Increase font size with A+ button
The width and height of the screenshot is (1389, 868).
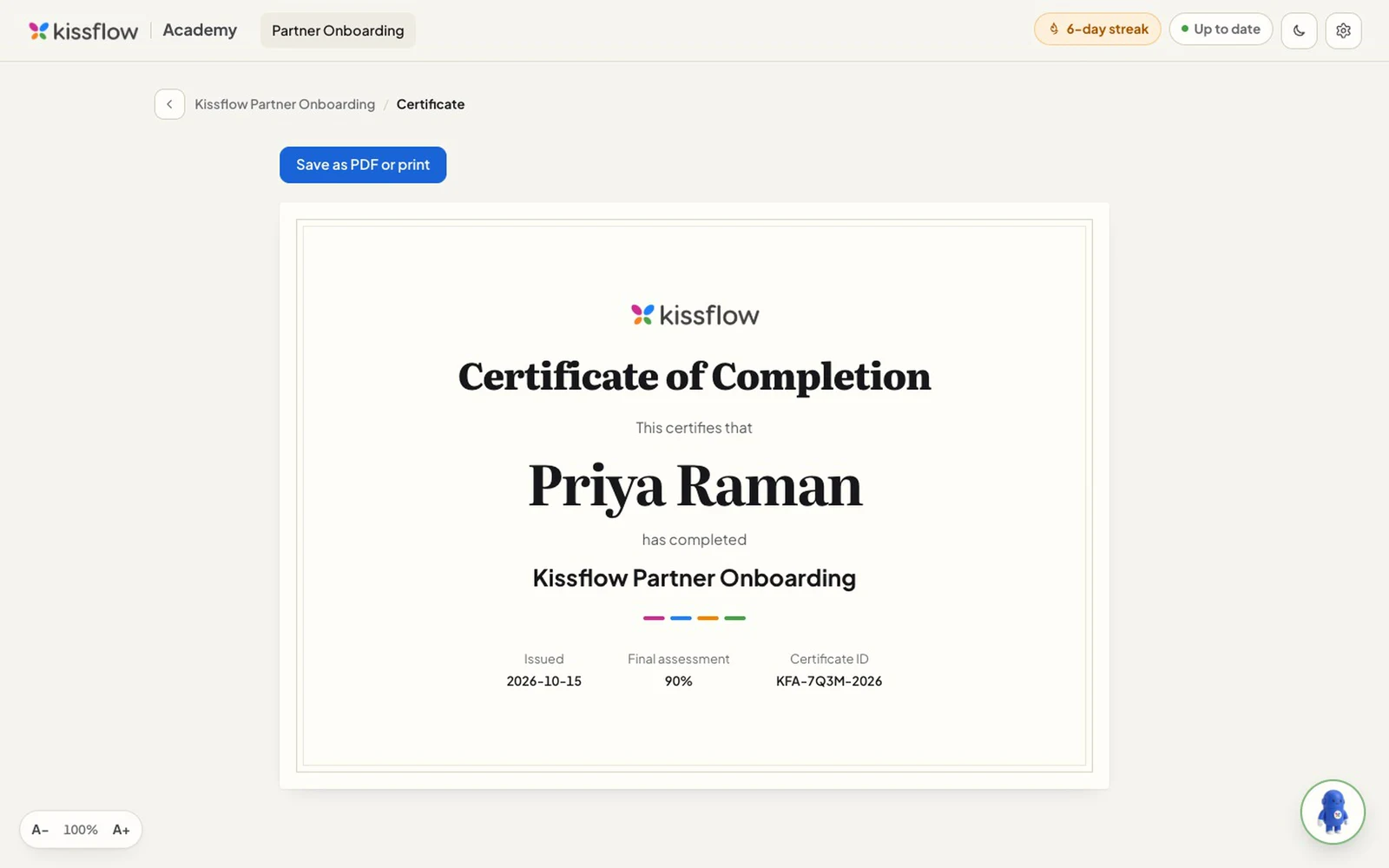[x=122, y=830]
